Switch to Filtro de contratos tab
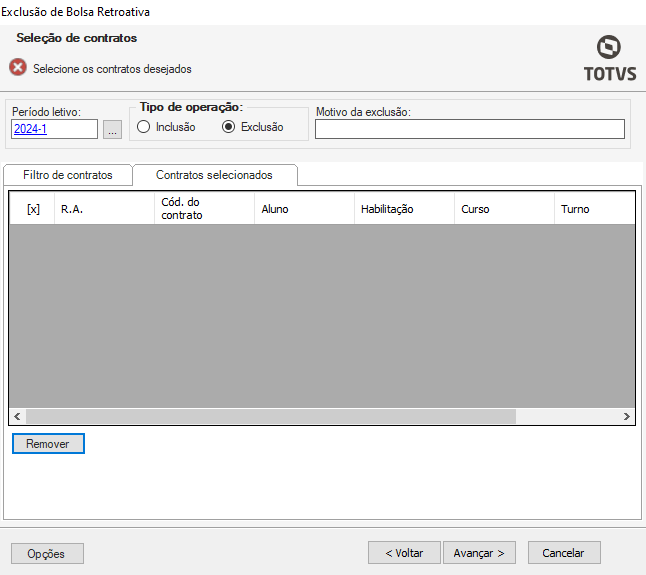The height and width of the screenshot is (575, 646). 68,175
